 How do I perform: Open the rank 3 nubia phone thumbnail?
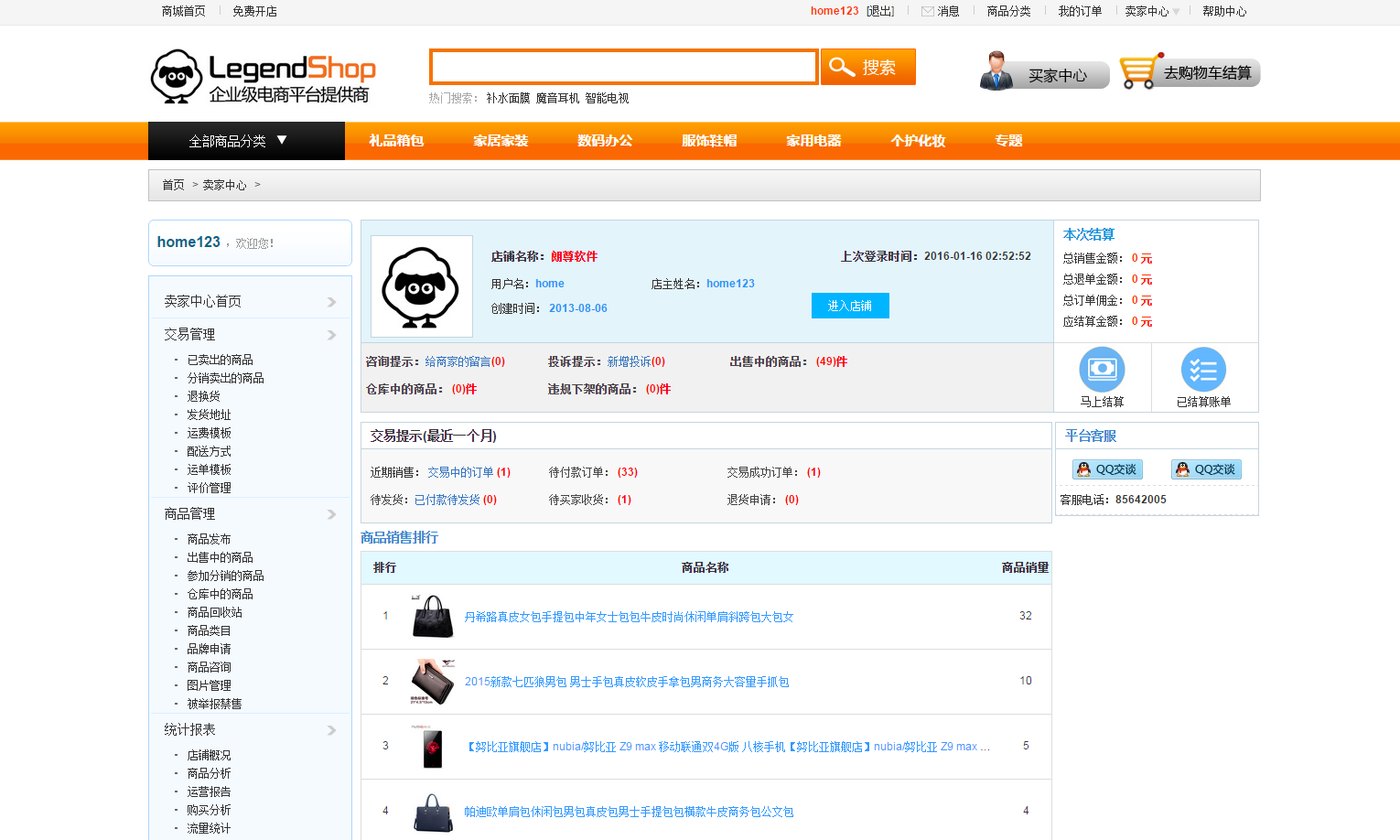(433, 747)
